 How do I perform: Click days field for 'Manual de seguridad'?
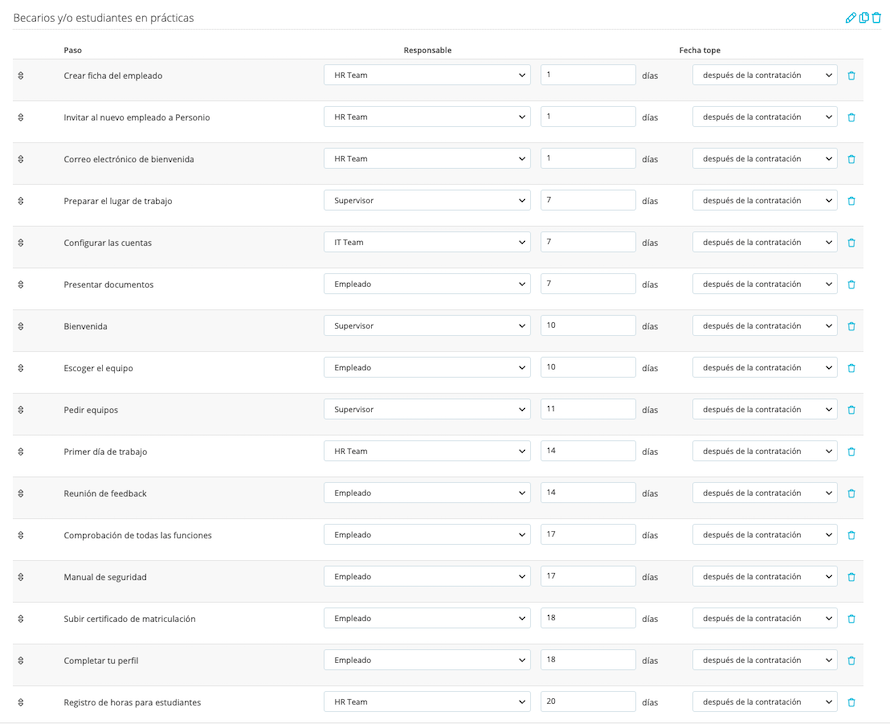588,576
